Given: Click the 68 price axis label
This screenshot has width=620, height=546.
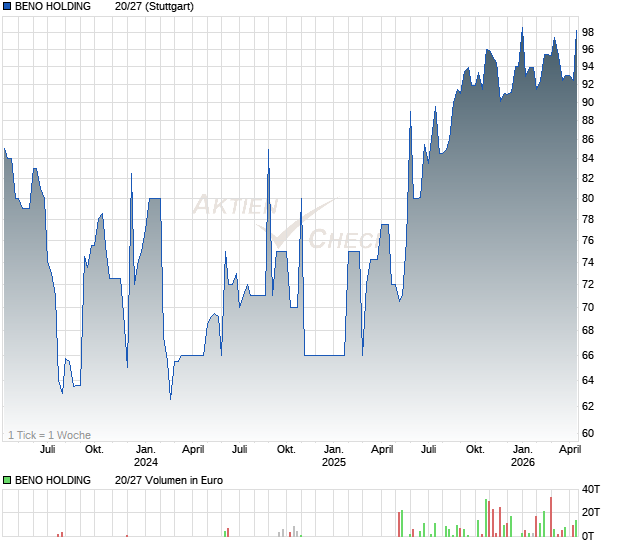Looking at the screenshot, I should click(588, 331).
